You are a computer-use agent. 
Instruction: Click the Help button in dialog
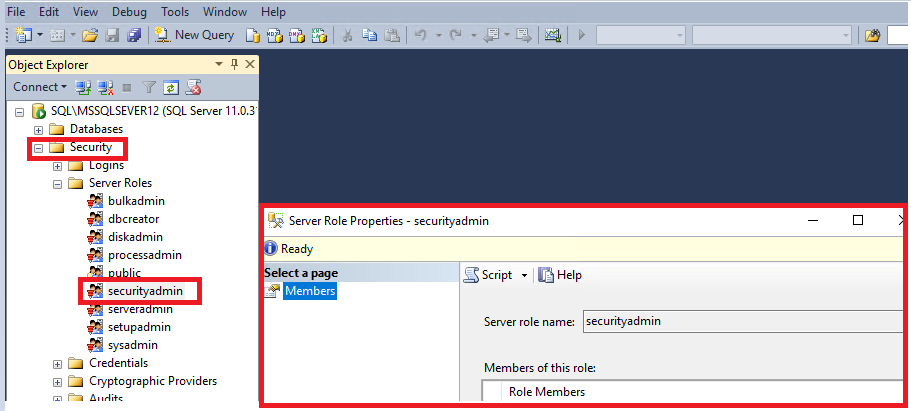pos(560,275)
